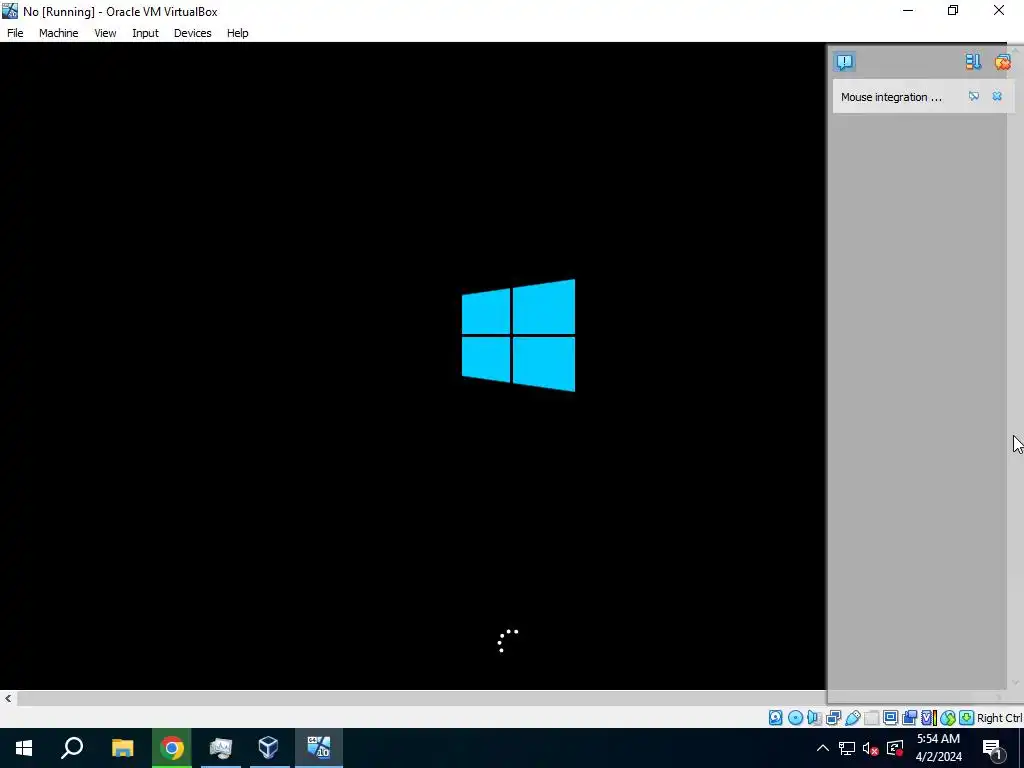Screen dimensions: 1024x768
Task: Click the USB devices indicator
Action: (x=853, y=718)
